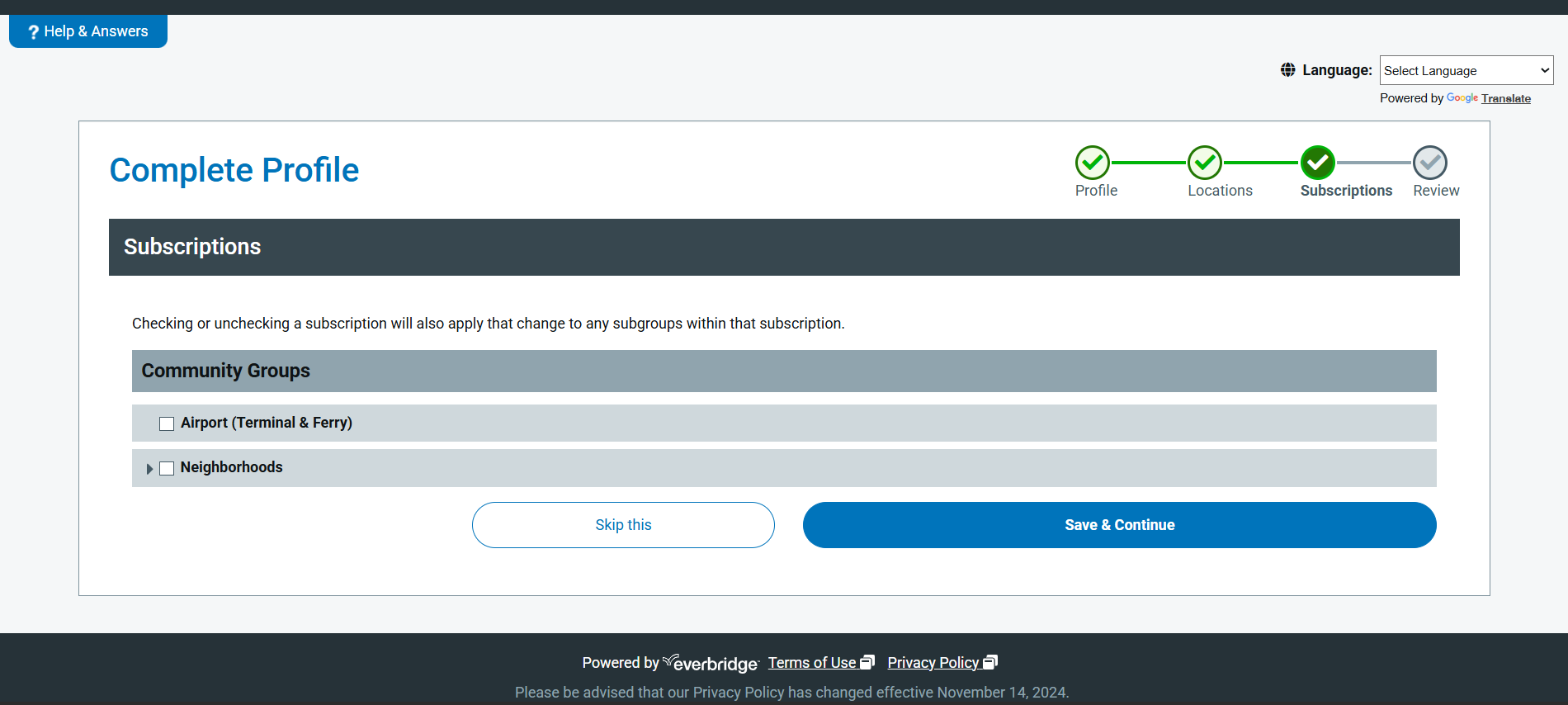Click the Subscriptions step checkmark icon
1568x705 pixels.
[1317, 163]
